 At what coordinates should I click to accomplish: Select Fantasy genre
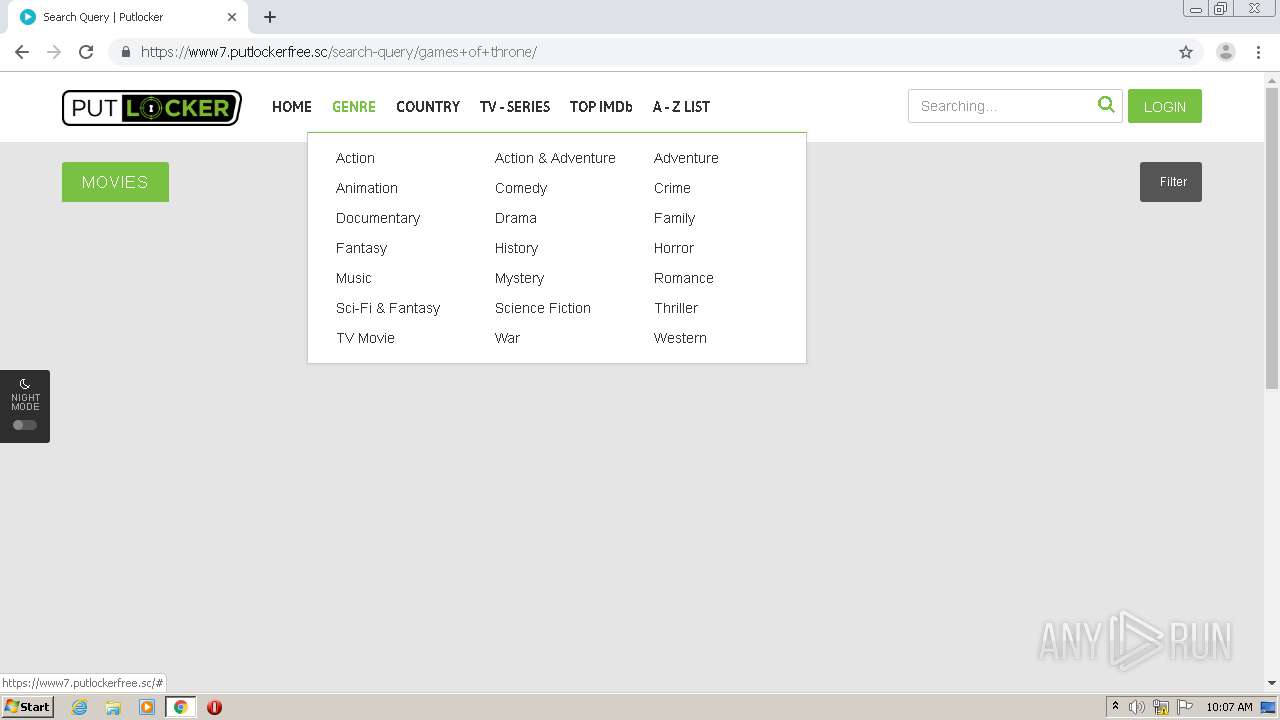pyautogui.click(x=361, y=248)
